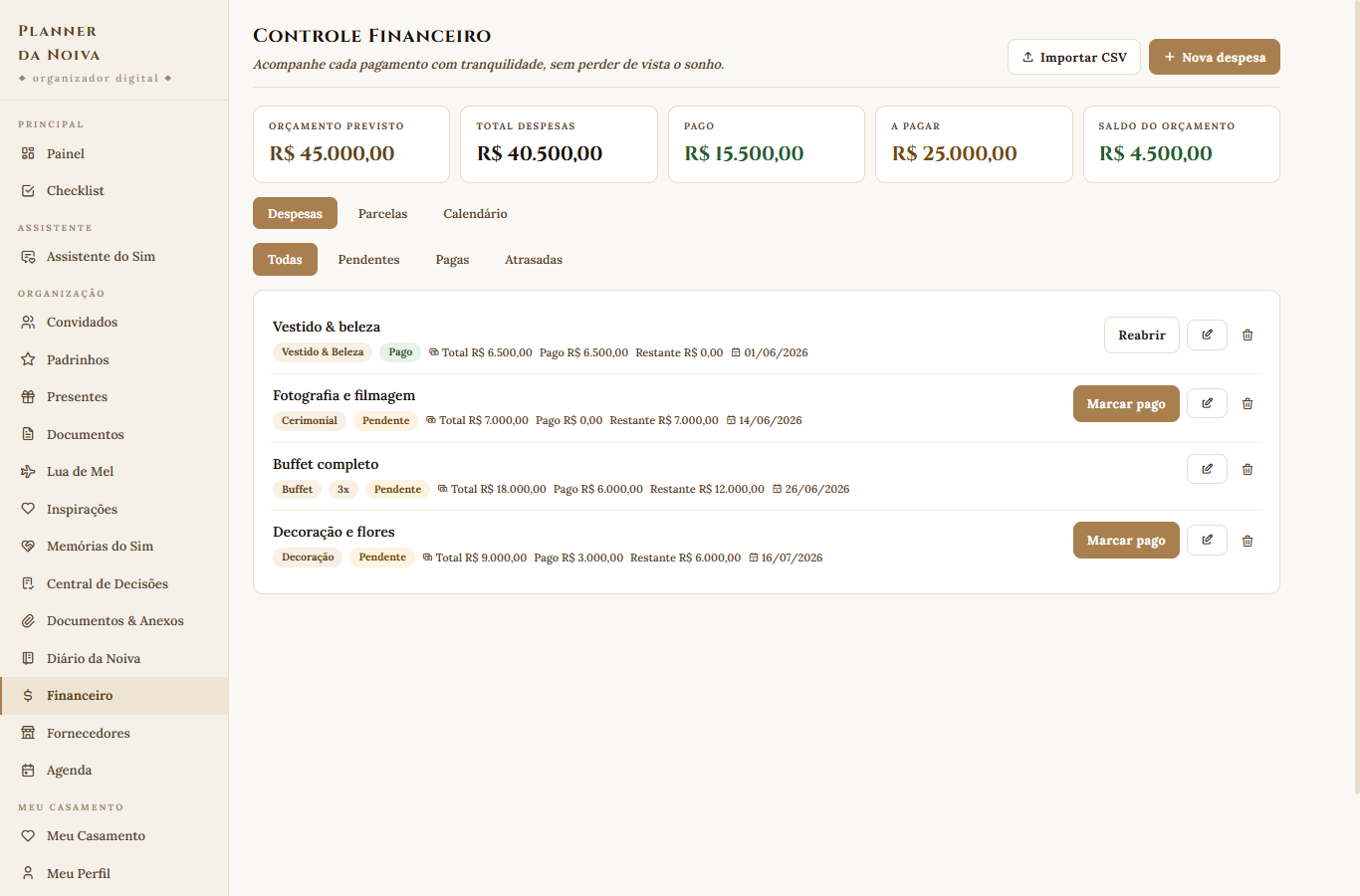Click the 3x installments badge on Buffet
1360x896 pixels.
coord(343,489)
